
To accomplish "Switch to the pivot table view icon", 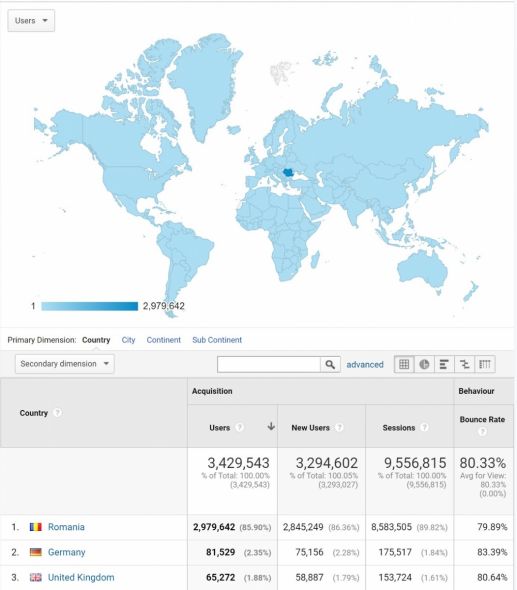I will click(485, 364).
